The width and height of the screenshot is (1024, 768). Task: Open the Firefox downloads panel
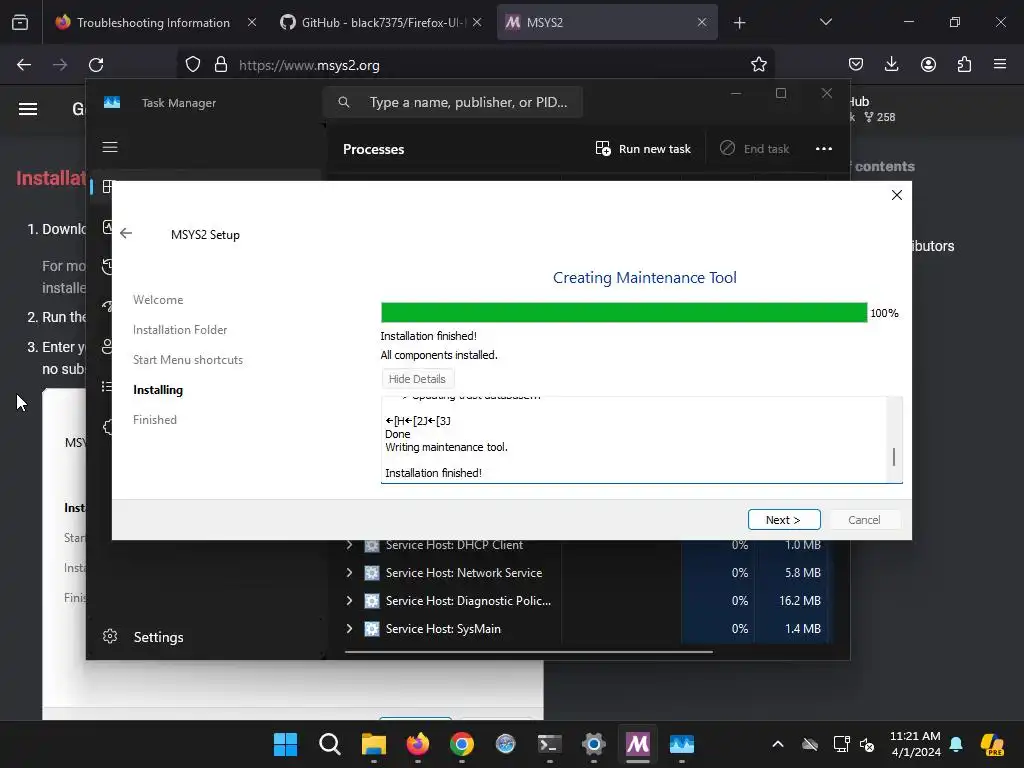click(x=891, y=65)
